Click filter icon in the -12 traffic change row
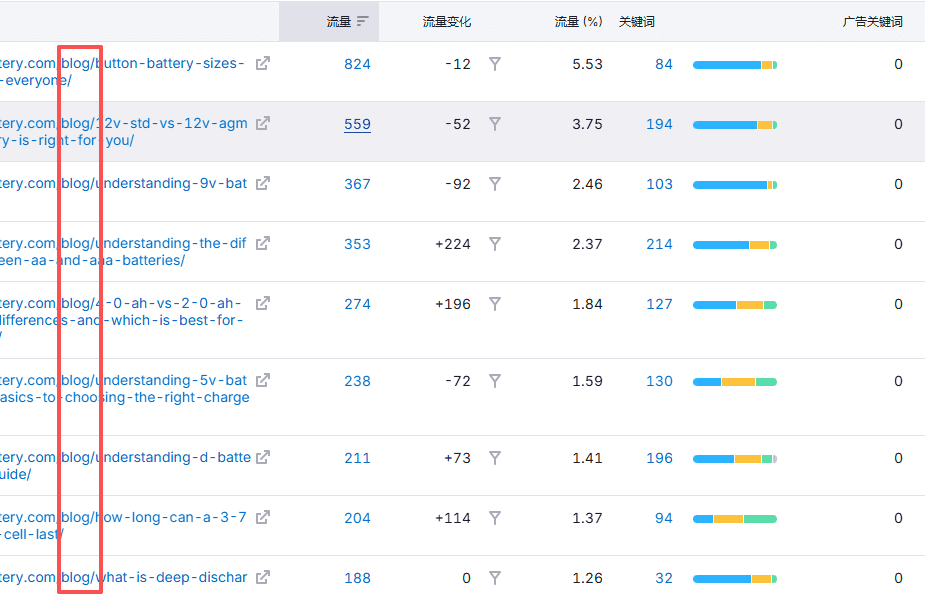The width and height of the screenshot is (925, 609). pos(494,64)
